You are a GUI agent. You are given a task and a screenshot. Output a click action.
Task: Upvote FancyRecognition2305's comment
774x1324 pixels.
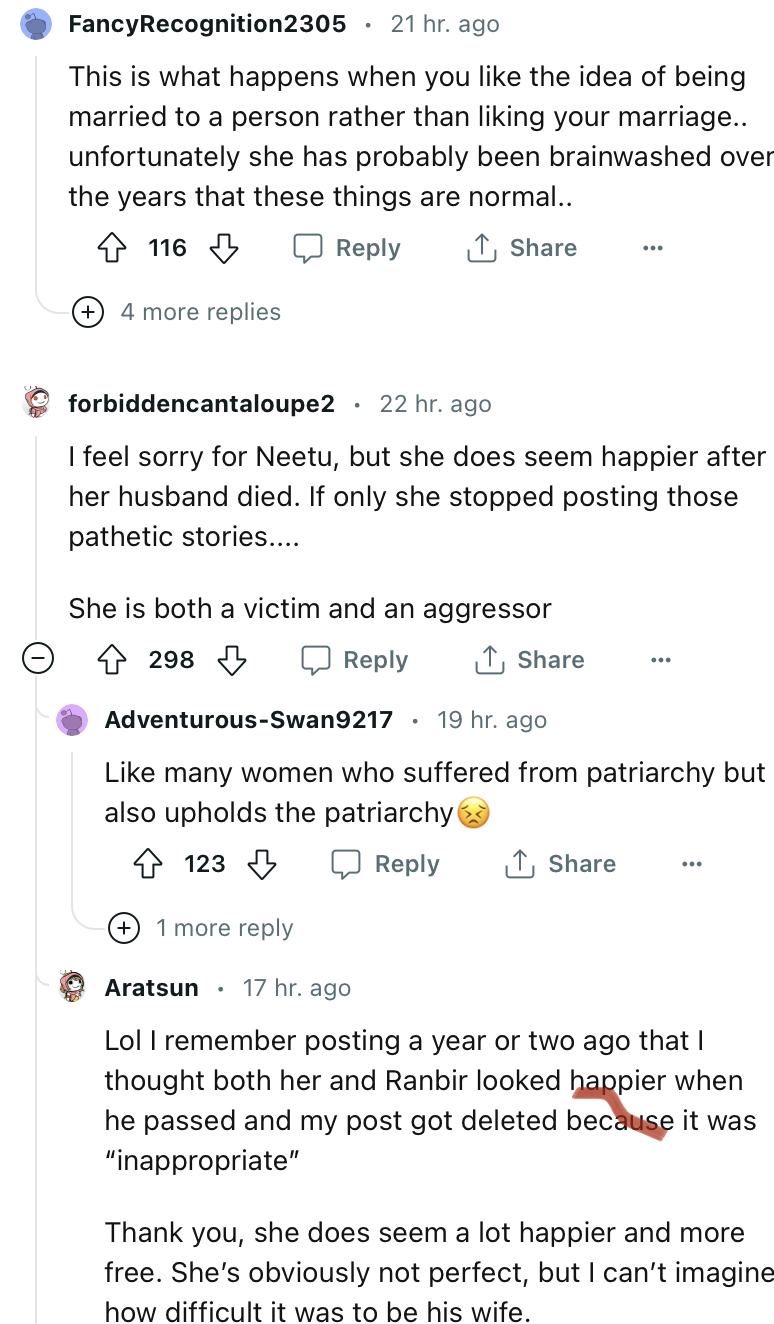pos(113,248)
